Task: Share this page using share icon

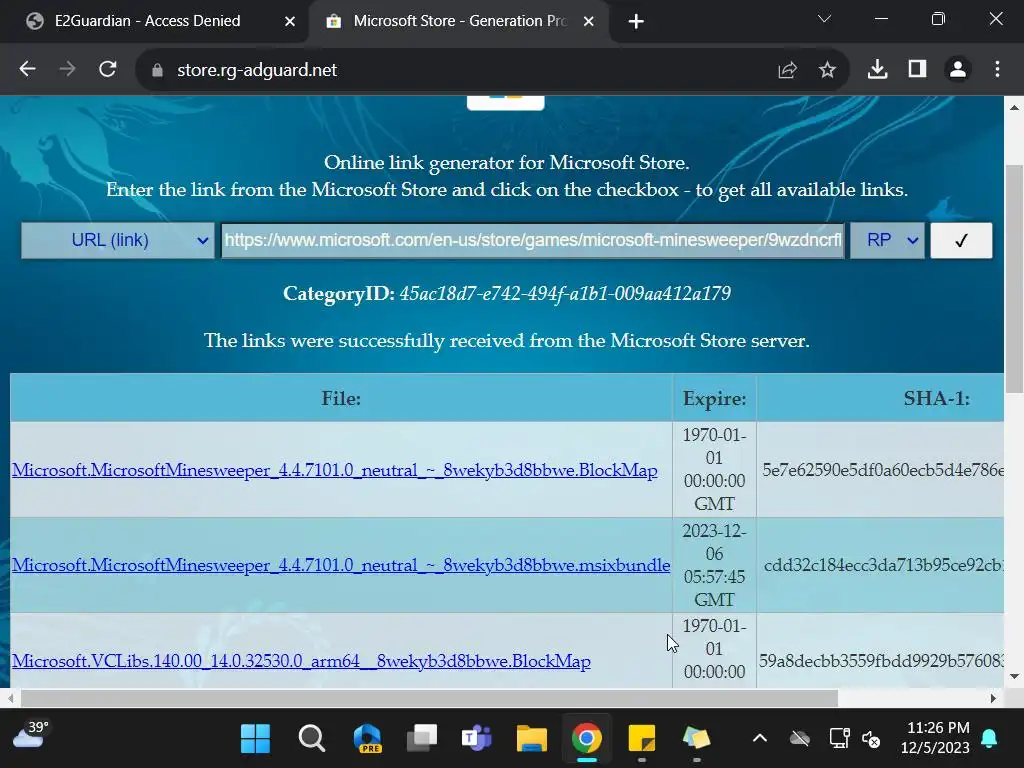Action: (x=788, y=70)
